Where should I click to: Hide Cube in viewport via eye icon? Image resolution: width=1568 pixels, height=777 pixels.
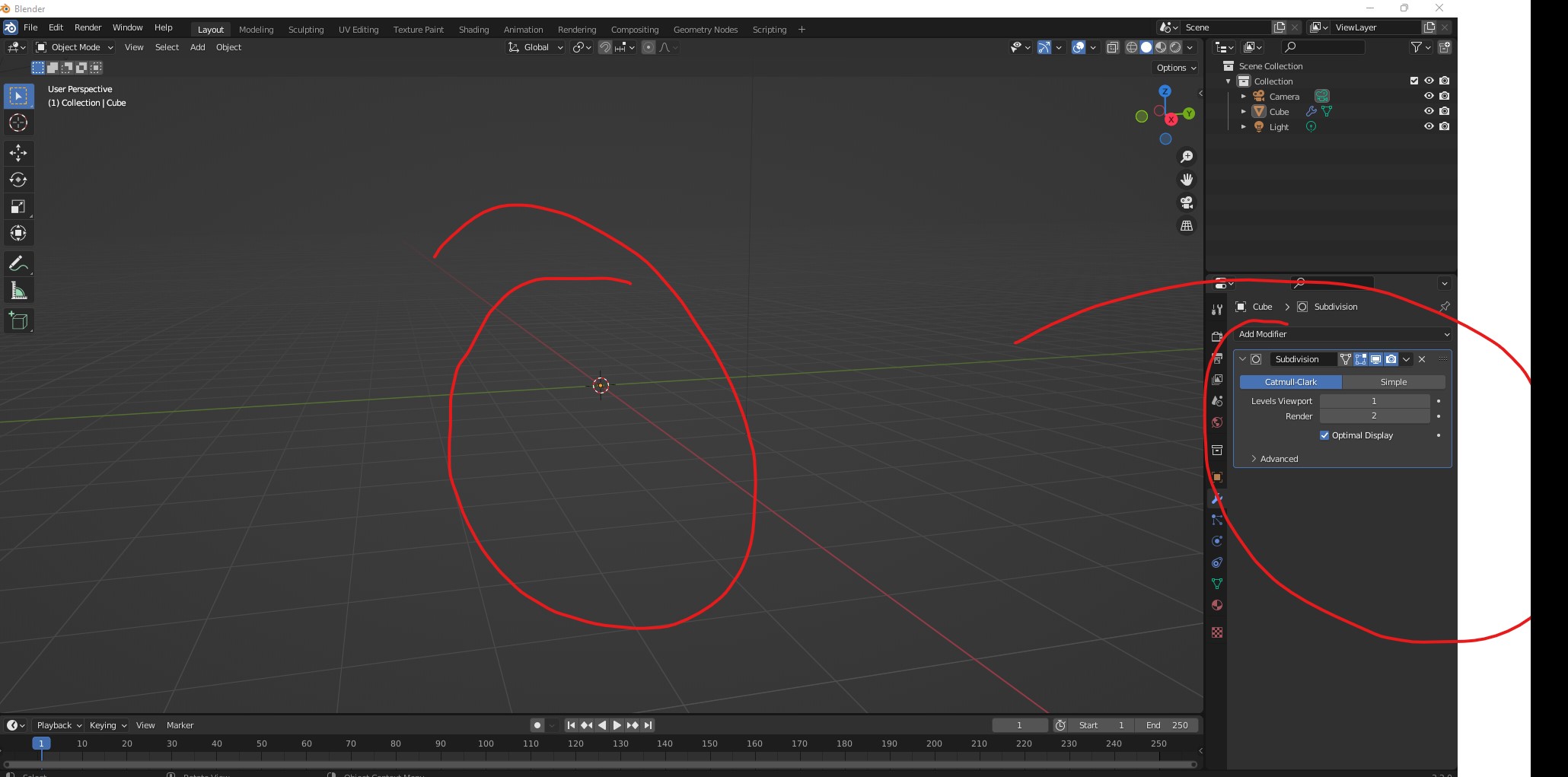pyautogui.click(x=1429, y=111)
